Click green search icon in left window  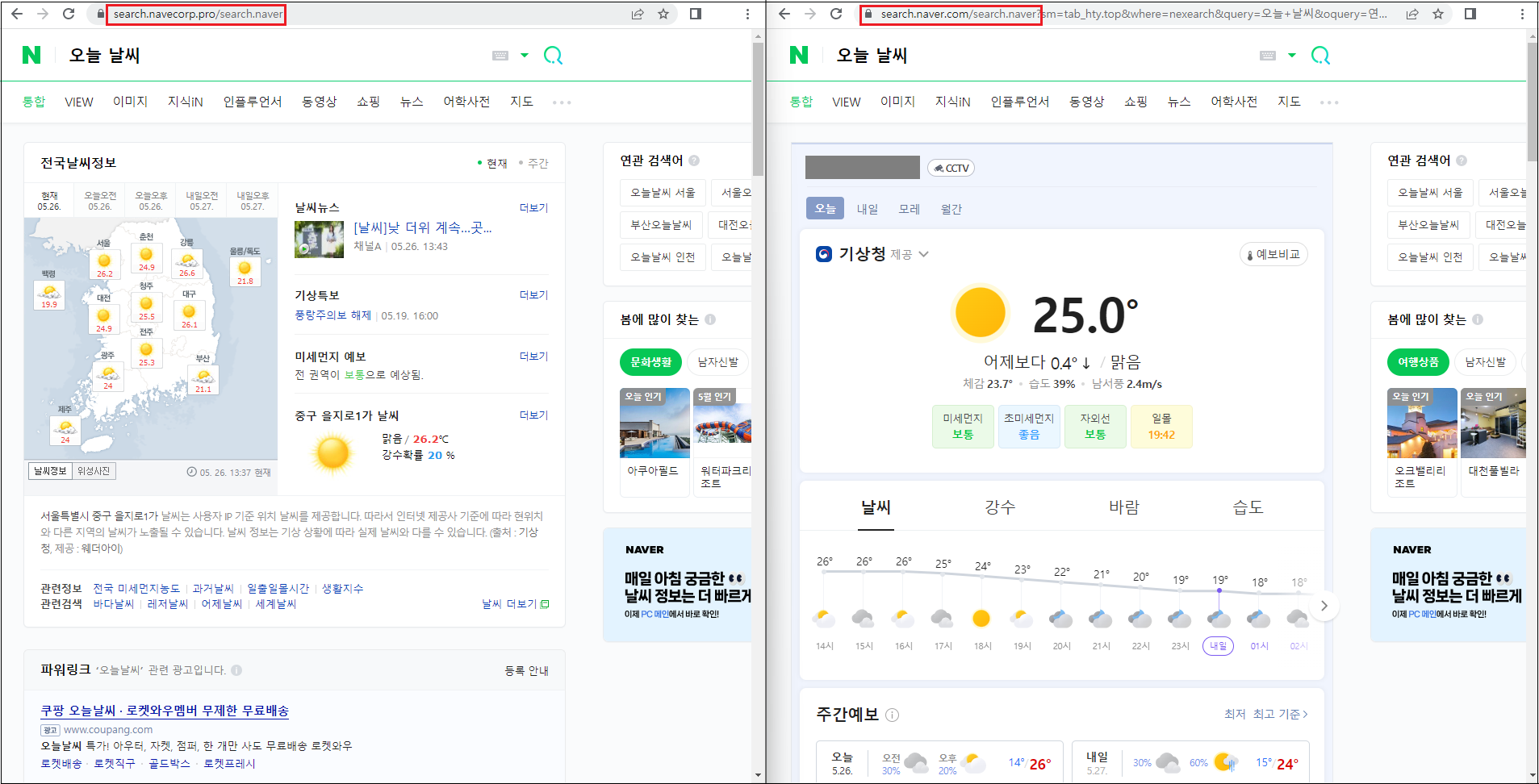click(x=553, y=55)
